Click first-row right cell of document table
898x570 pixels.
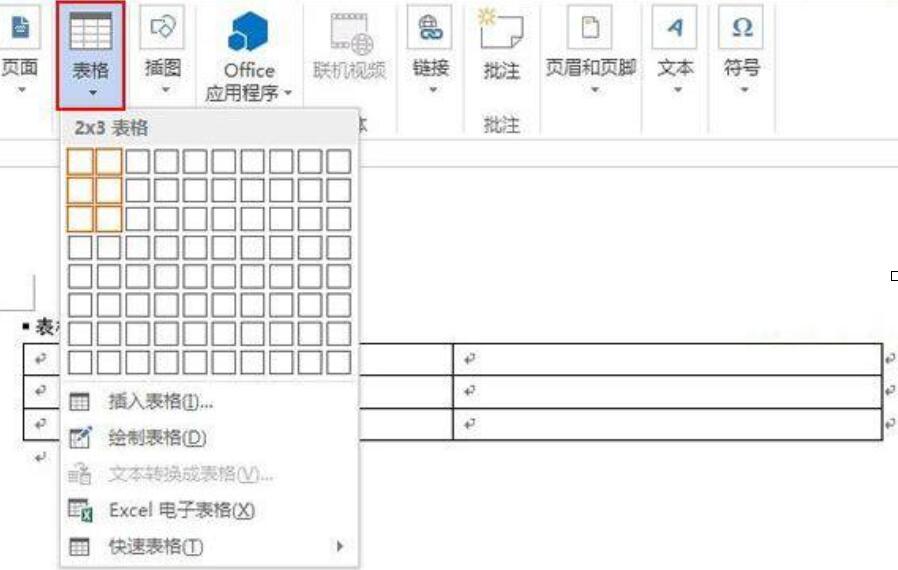(667, 359)
